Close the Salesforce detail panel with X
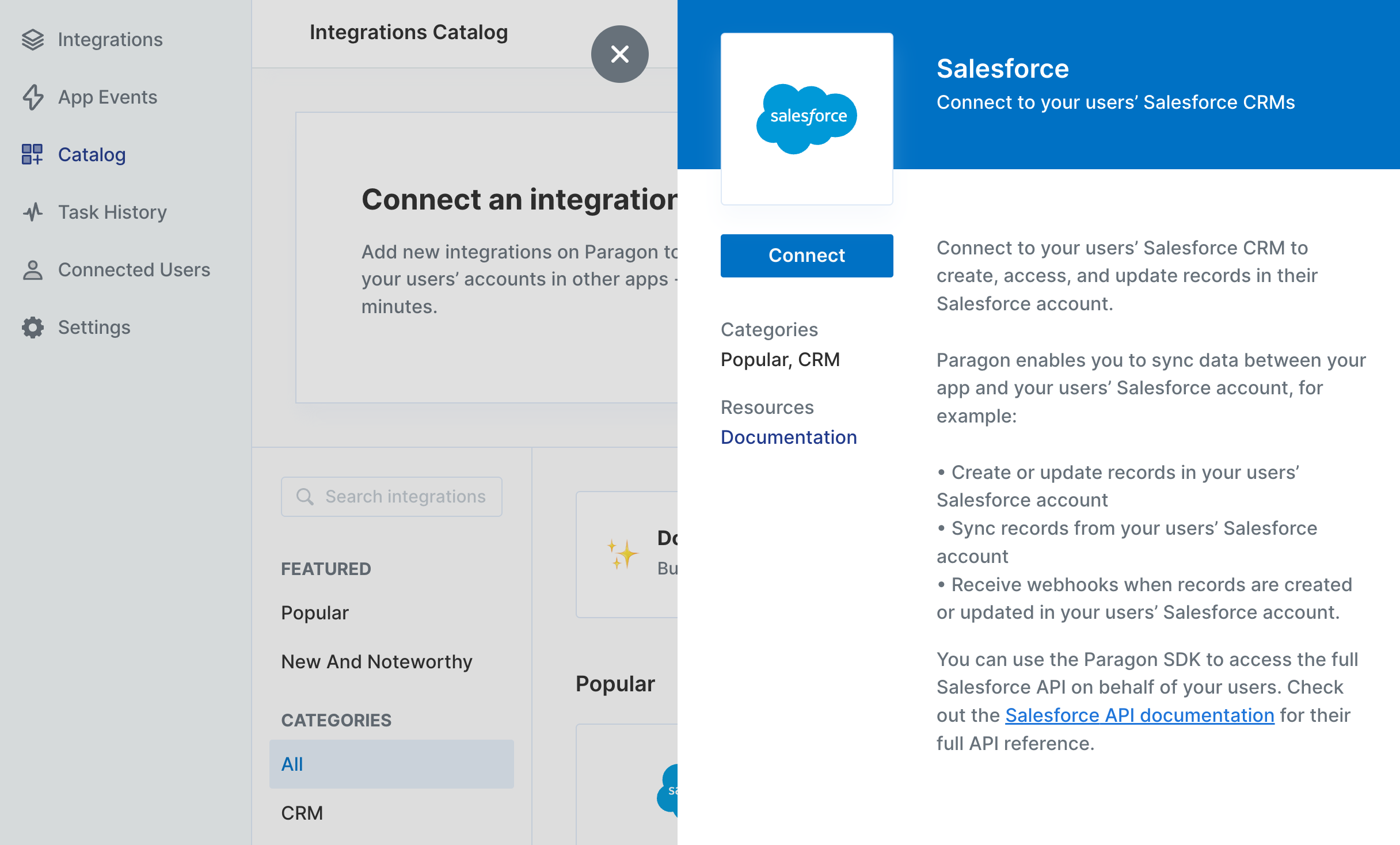The height and width of the screenshot is (845, 1400). (x=620, y=54)
